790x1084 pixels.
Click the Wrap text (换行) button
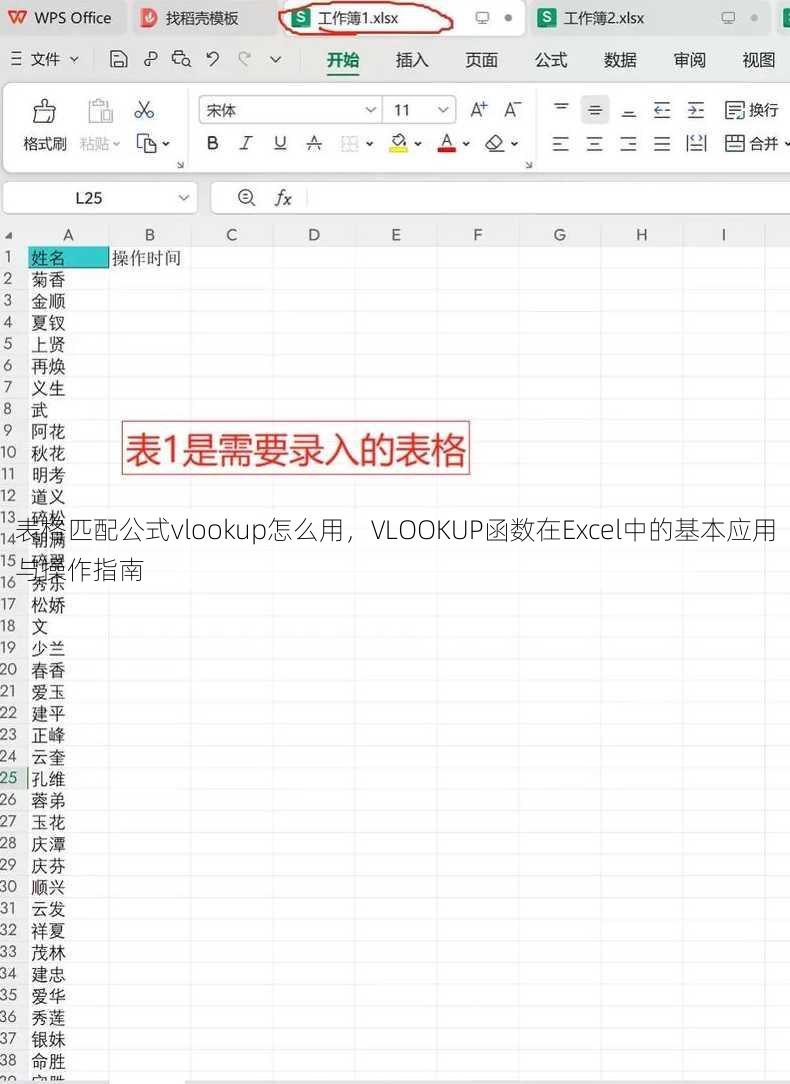[751, 110]
